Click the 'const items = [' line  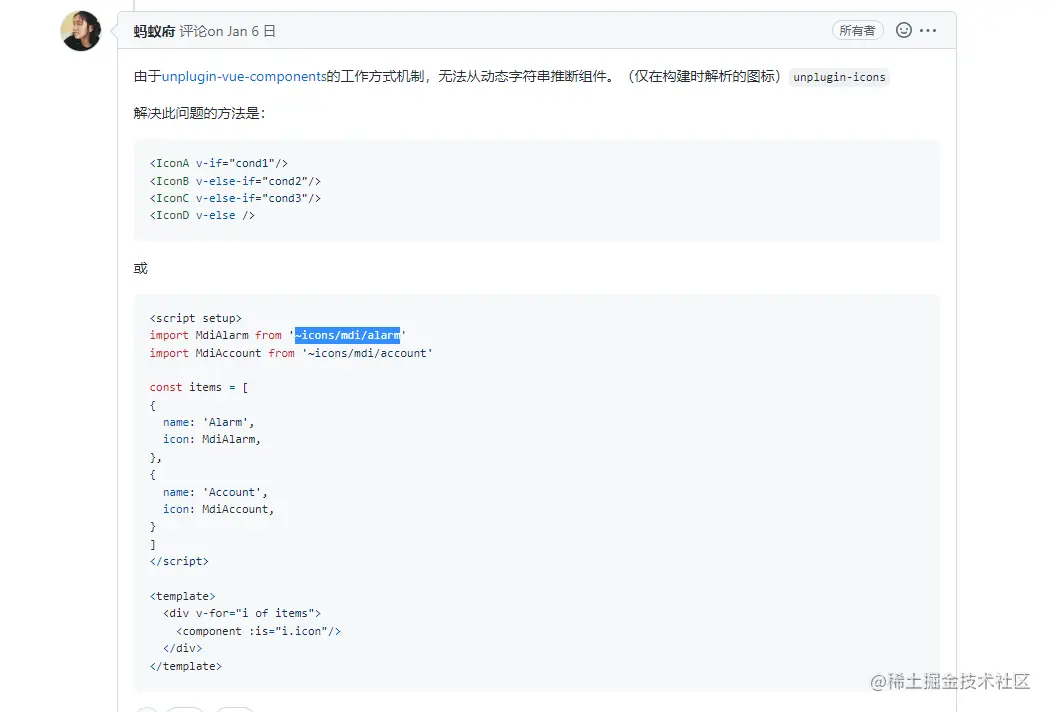click(x=199, y=388)
